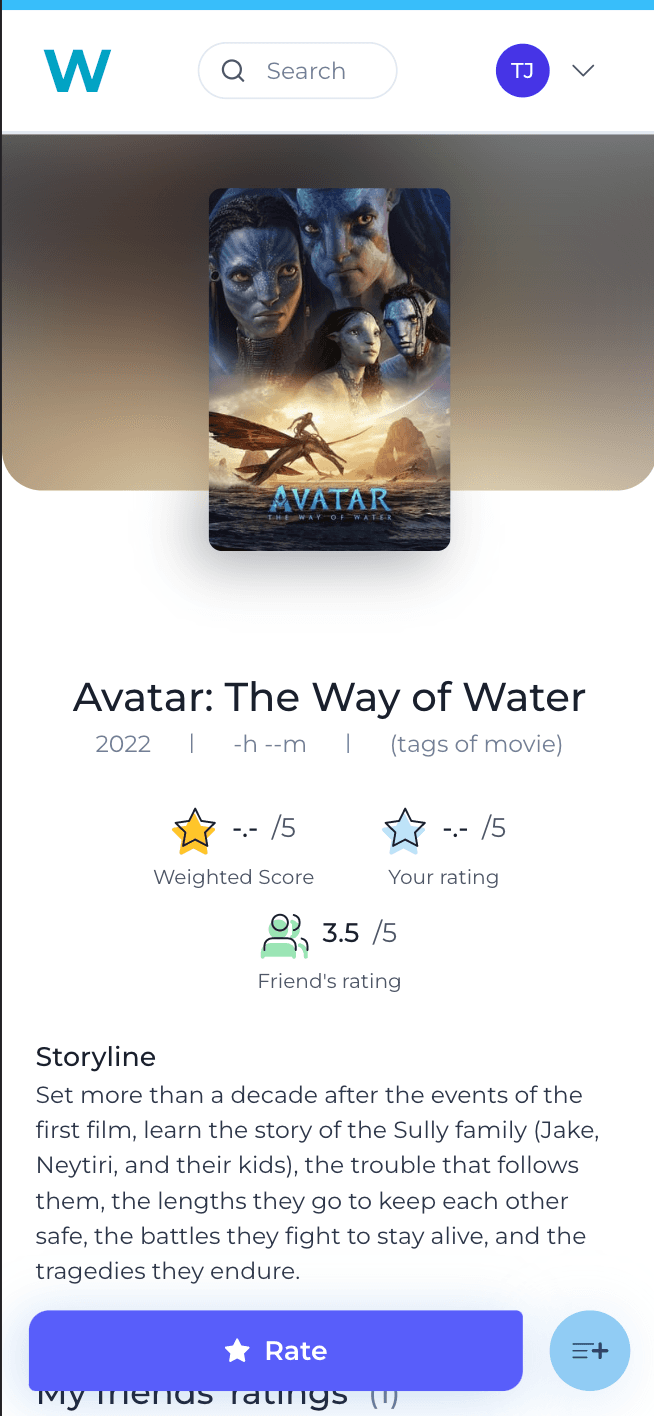Click the green Friend's rating icon
This screenshot has height=1416, width=654.
(284, 935)
